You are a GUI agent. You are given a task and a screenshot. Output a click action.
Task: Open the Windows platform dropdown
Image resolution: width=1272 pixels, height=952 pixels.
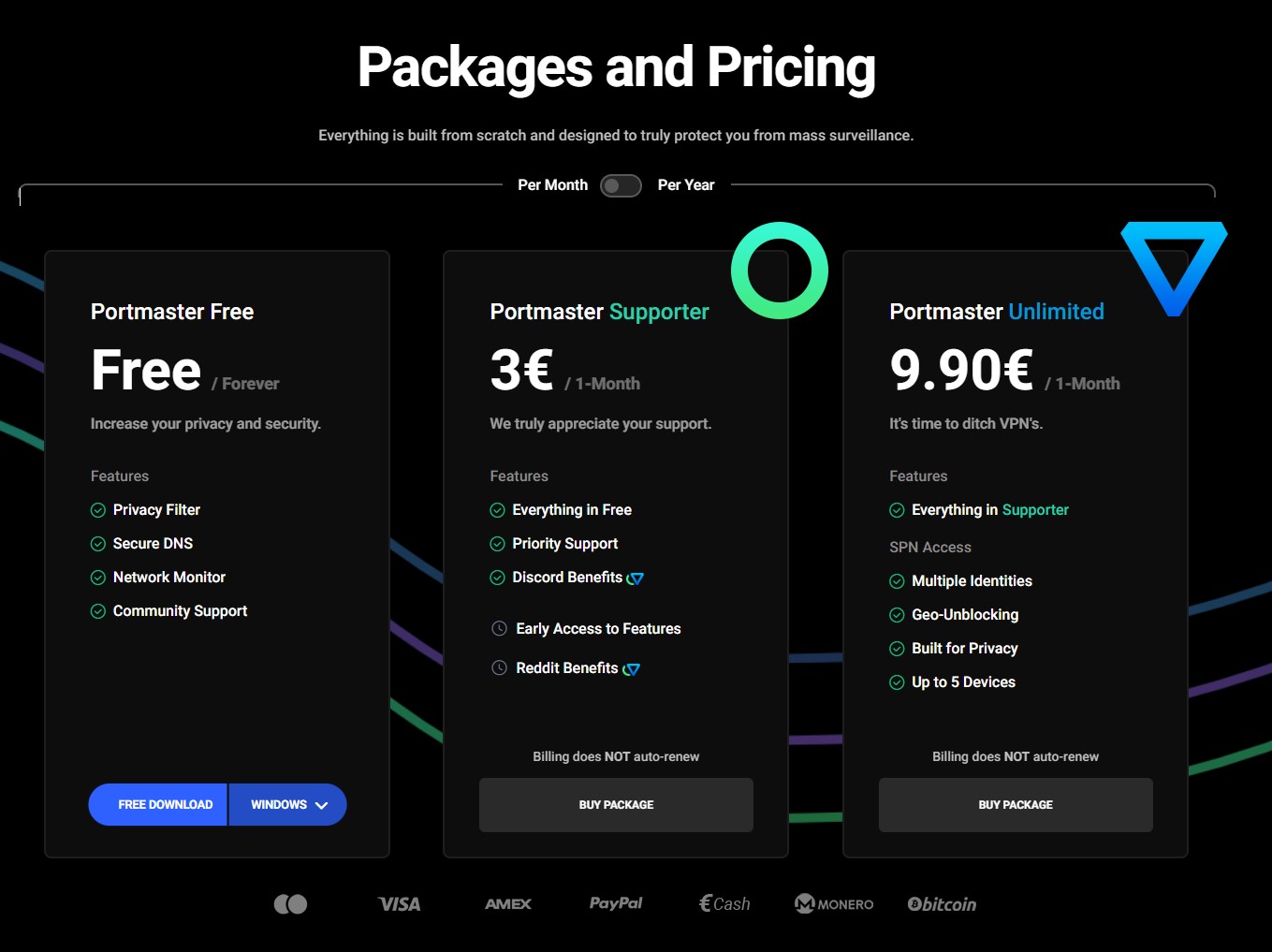coord(288,805)
